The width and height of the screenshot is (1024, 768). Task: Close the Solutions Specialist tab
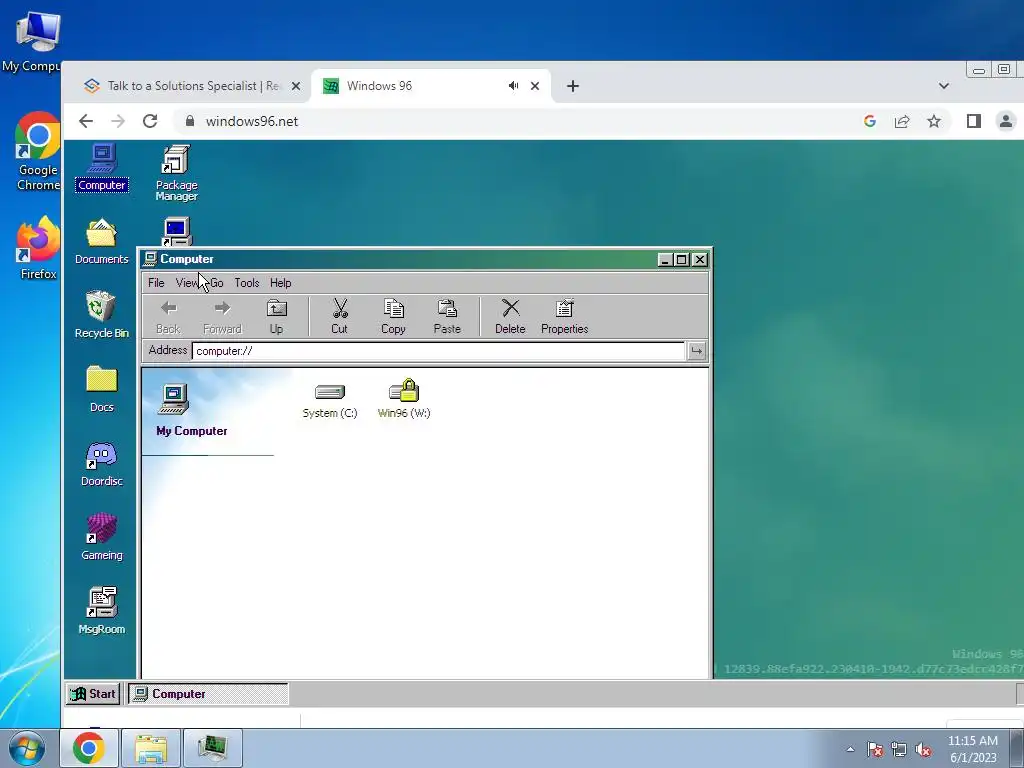[296, 86]
